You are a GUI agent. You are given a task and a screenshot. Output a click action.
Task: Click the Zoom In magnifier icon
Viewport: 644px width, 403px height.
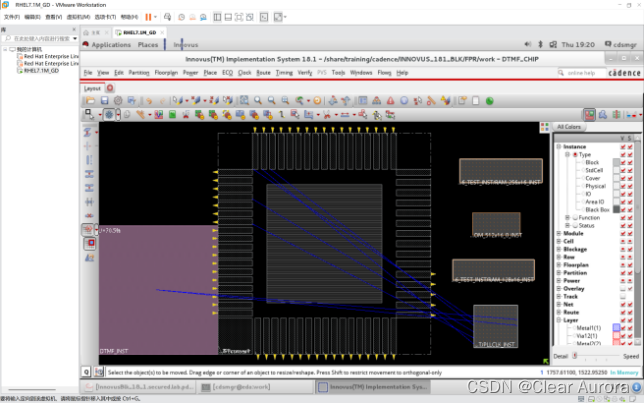point(258,101)
